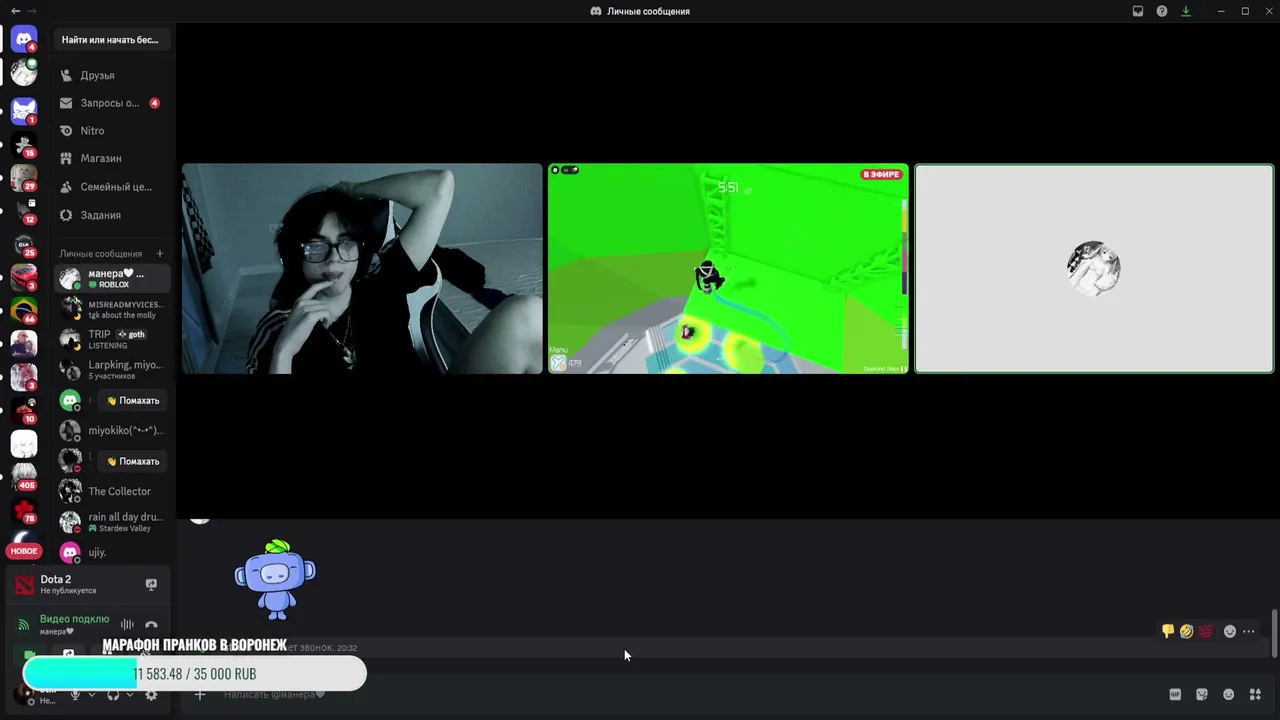Image resolution: width=1280 pixels, height=720 pixels.
Task: Click the green download update icon
Action: pos(1186,11)
